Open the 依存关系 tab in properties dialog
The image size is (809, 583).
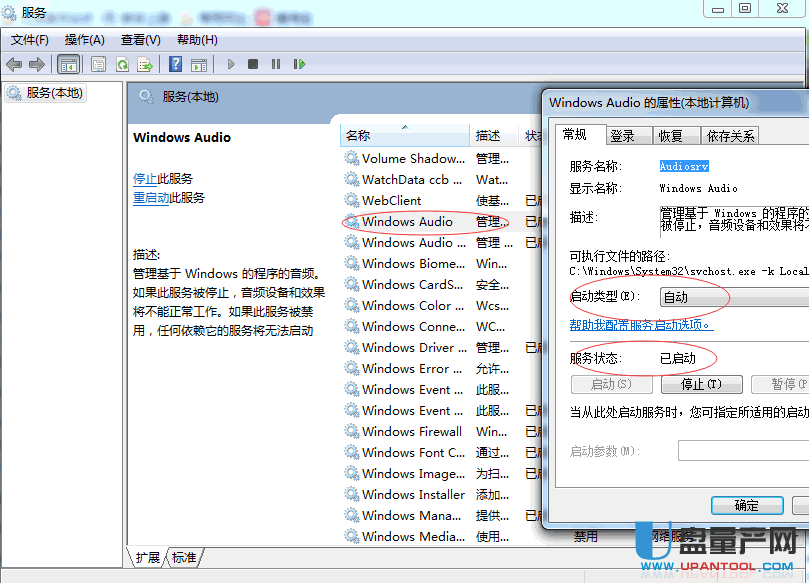(x=730, y=136)
